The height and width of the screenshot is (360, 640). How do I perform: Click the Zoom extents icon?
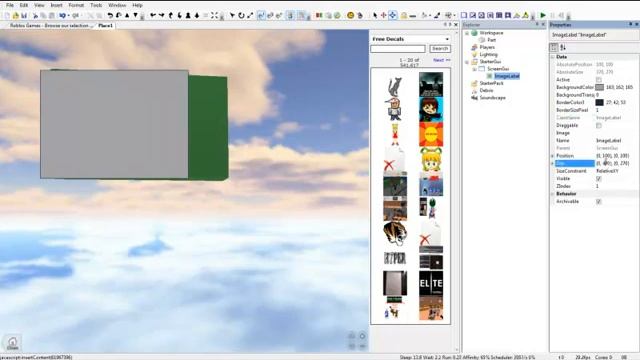click(x=214, y=16)
